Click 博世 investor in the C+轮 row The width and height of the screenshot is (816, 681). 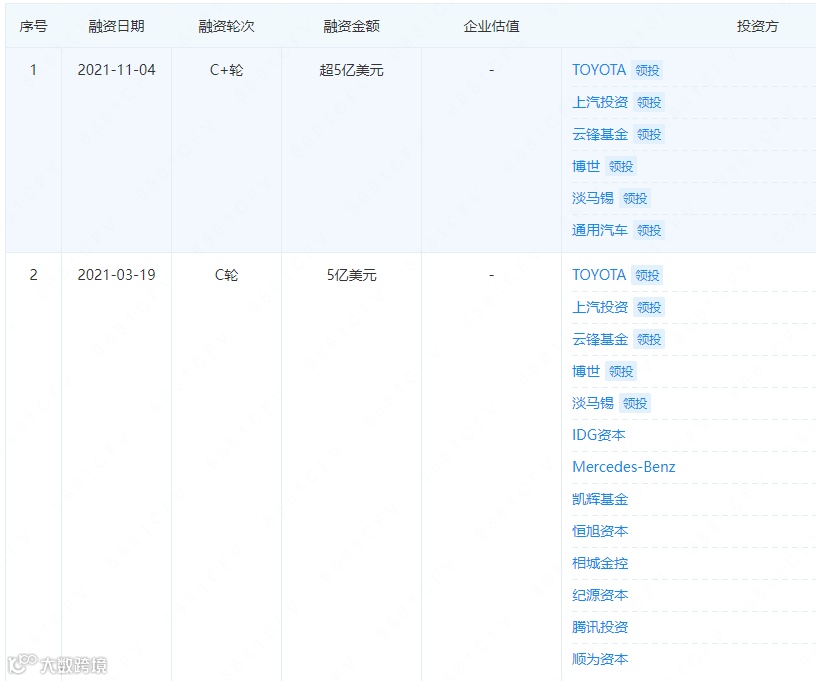[x=586, y=166]
